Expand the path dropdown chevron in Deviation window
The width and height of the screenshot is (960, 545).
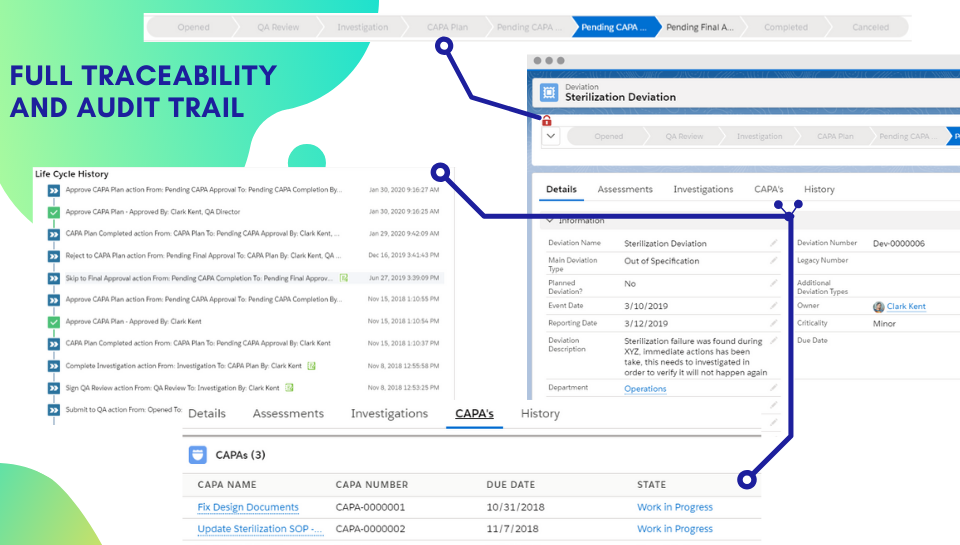551,136
